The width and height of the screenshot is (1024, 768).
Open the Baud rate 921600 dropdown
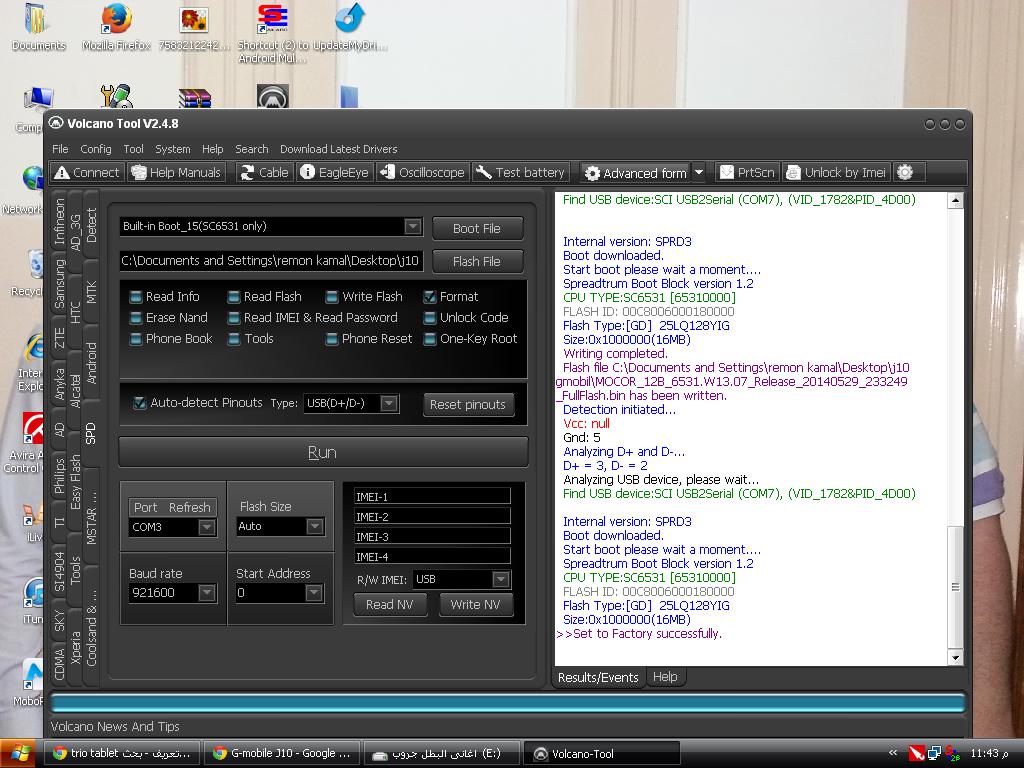[x=207, y=592]
